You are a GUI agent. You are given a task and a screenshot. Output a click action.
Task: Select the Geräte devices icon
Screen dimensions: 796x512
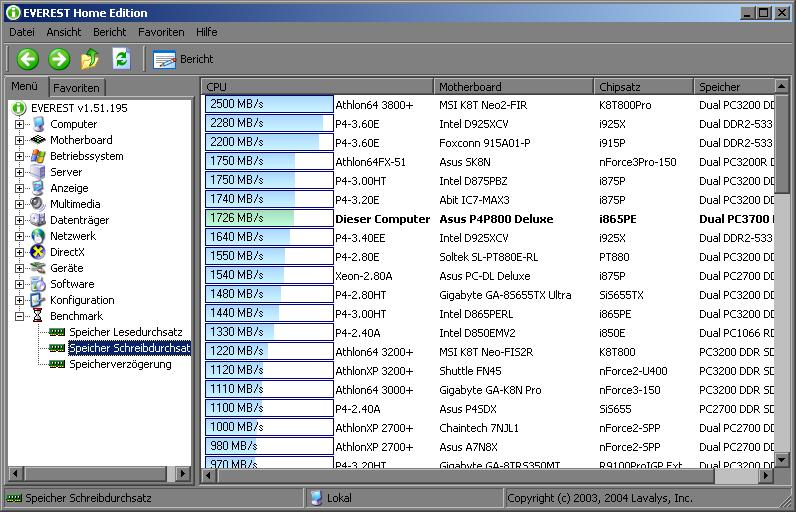(38, 268)
